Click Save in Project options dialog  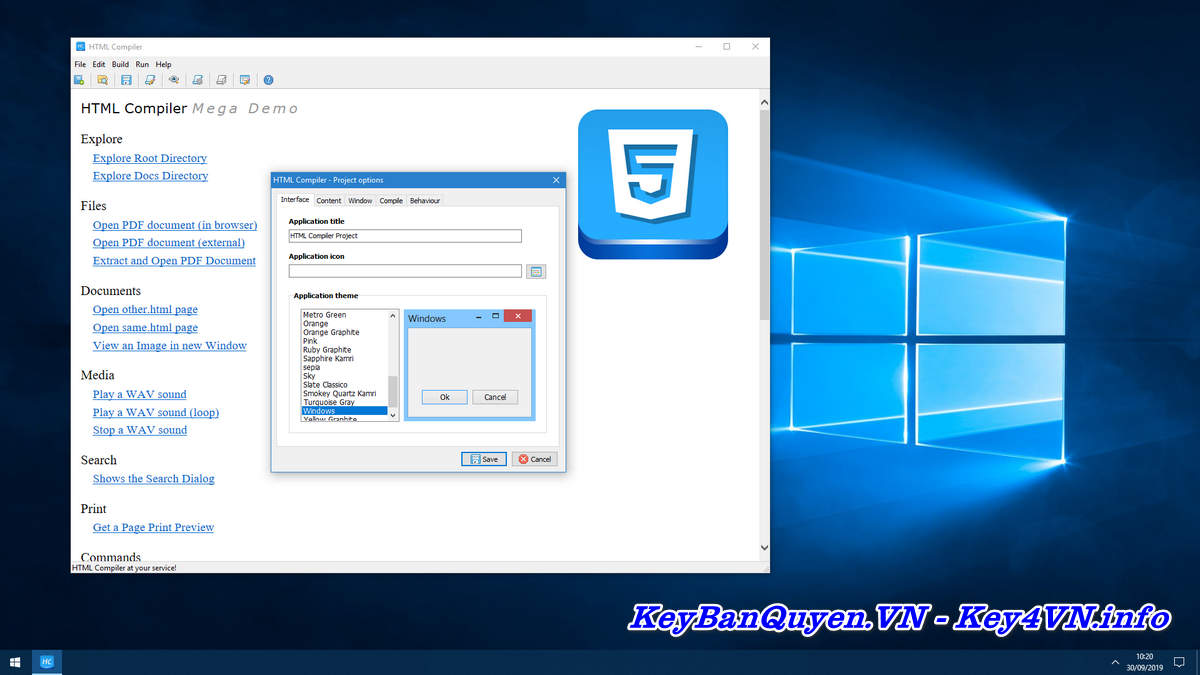(x=484, y=459)
